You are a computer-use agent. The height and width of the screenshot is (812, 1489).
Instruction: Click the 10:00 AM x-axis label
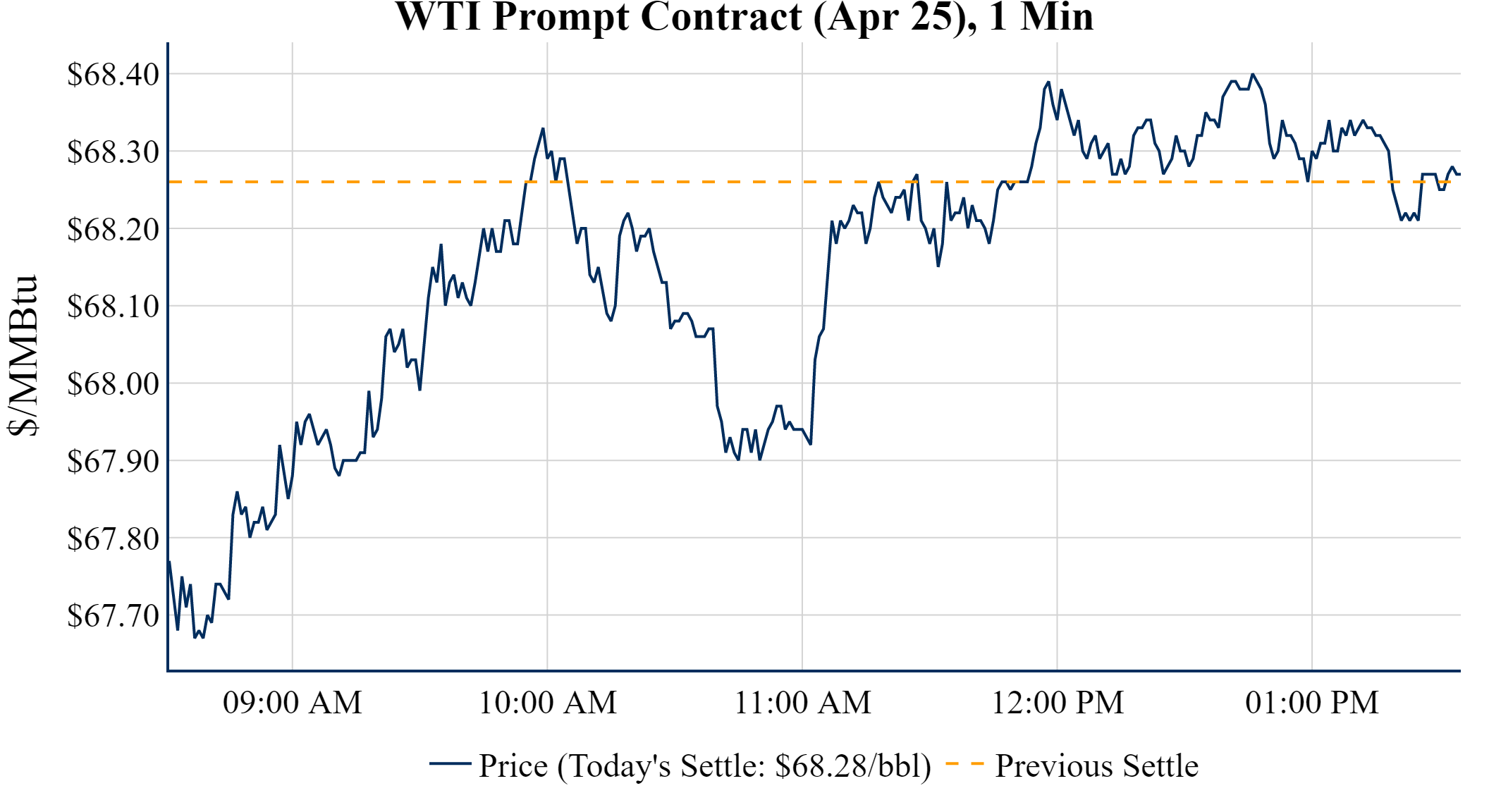coord(548,703)
